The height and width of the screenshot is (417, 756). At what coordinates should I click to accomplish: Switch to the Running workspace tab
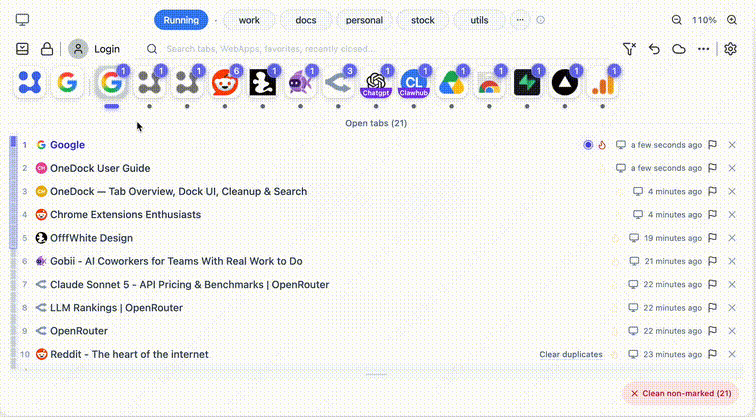click(181, 20)
